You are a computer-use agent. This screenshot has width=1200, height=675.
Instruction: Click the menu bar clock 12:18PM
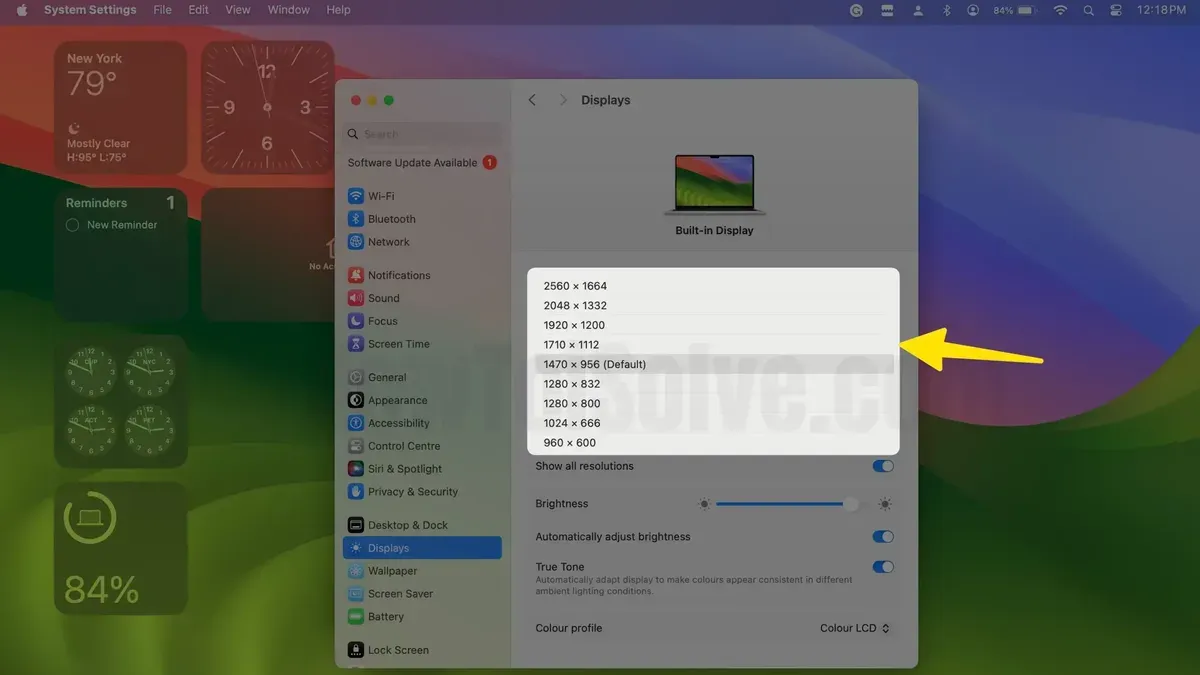[1161, 10]
